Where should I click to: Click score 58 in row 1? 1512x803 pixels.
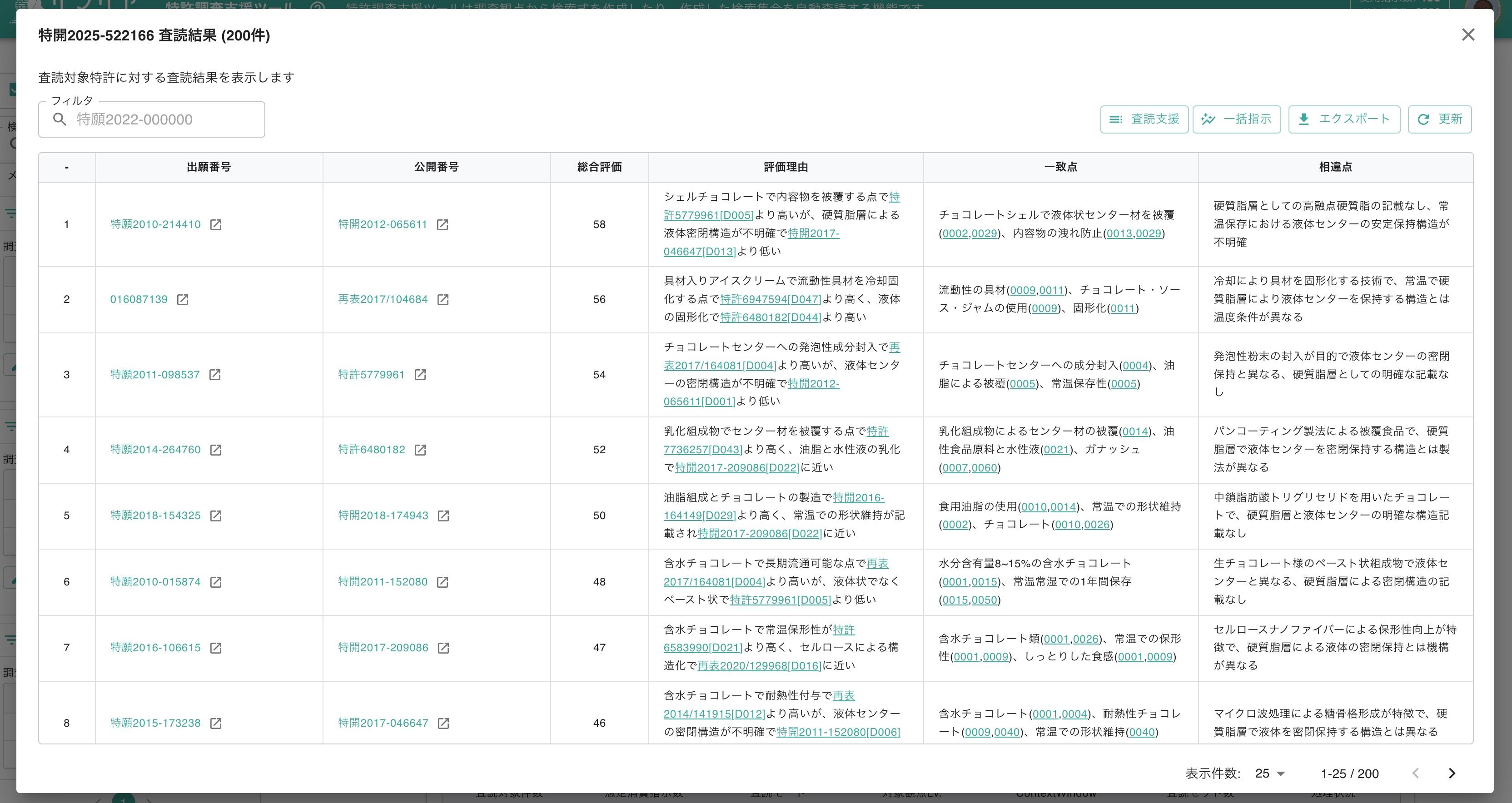pos(599,224)
